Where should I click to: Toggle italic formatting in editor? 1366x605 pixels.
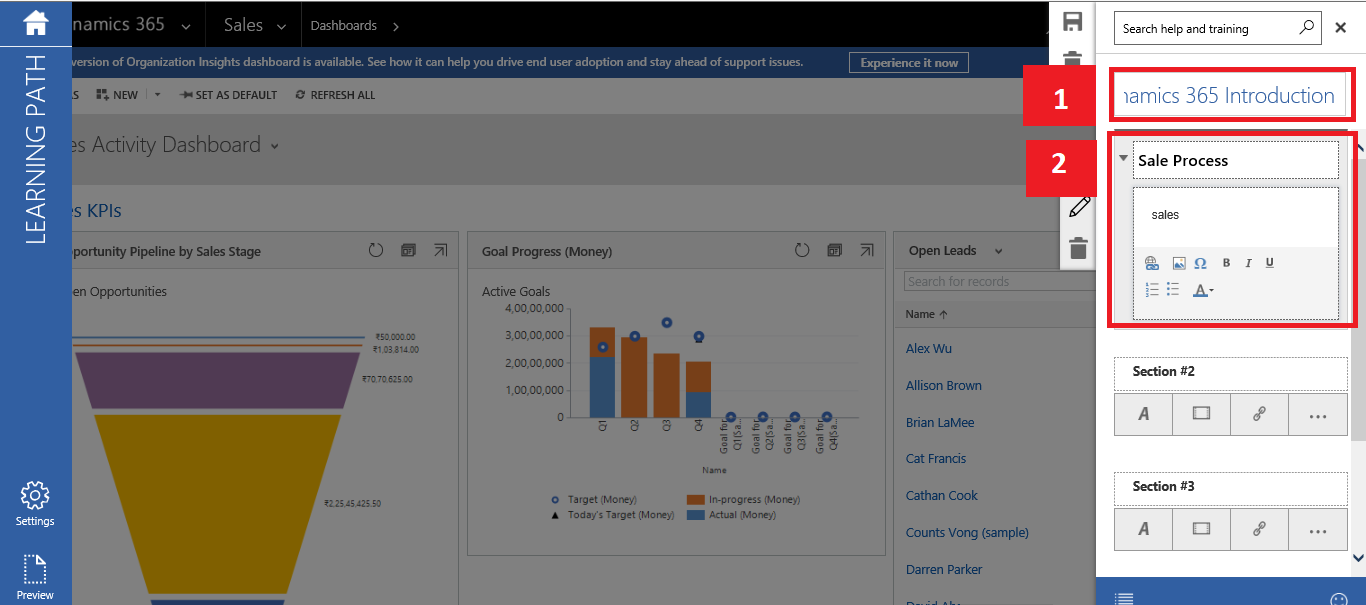tap(1250, 263)
